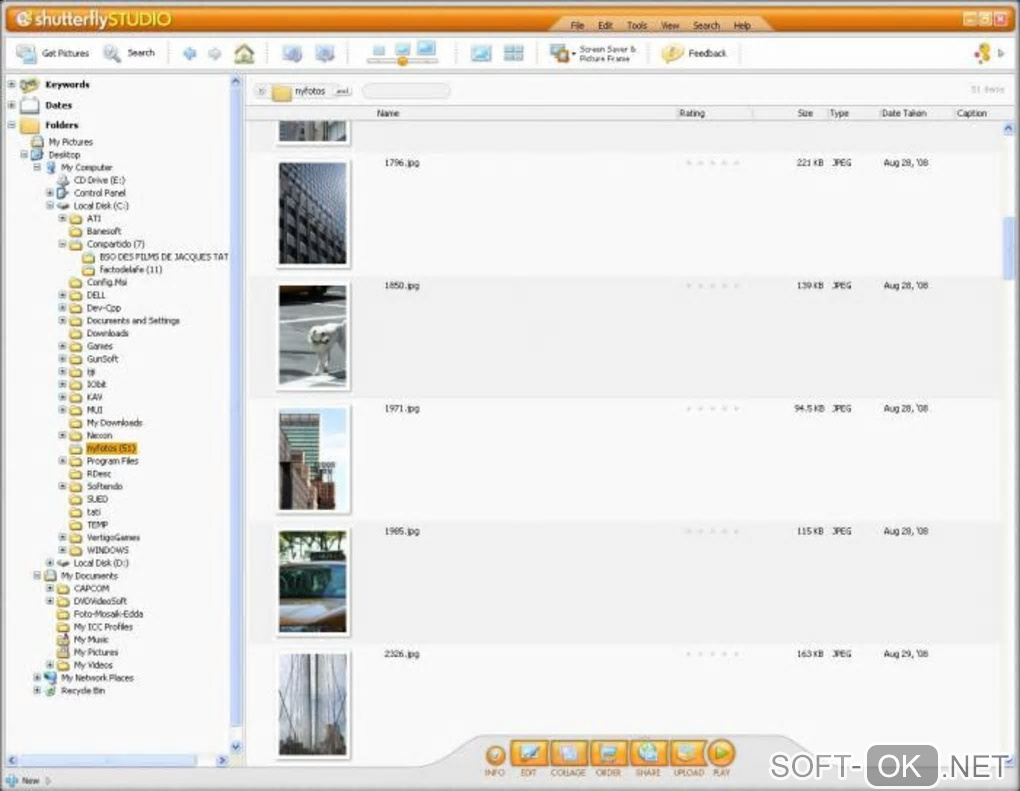Switch to thumbnail grid view icon
This screenshot has width=1020, height=791.
coord(513,53)
